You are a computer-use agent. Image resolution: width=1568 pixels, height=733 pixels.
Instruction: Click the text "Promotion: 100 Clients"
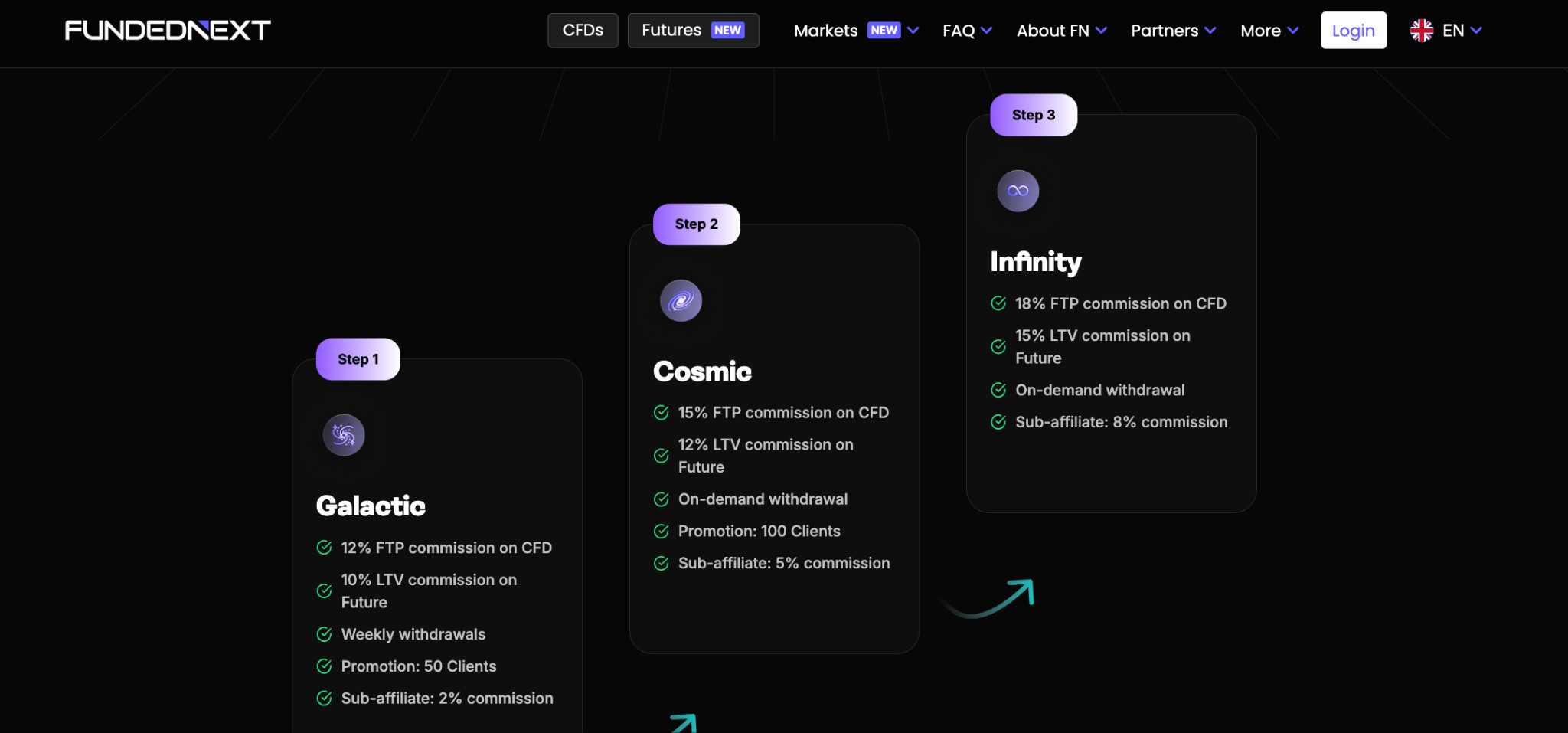click(x=759, y=532)
